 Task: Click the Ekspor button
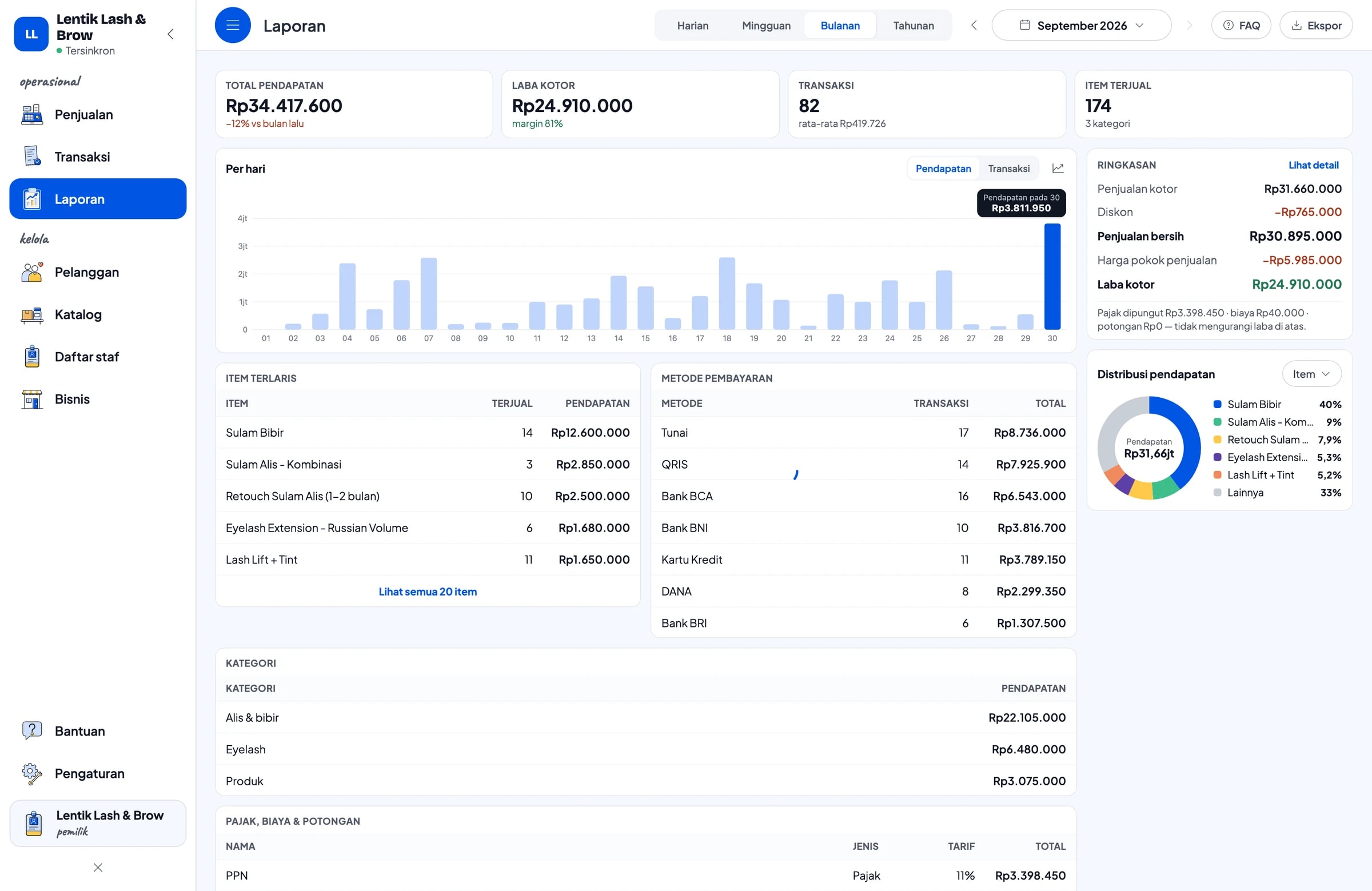point(1315,25)
